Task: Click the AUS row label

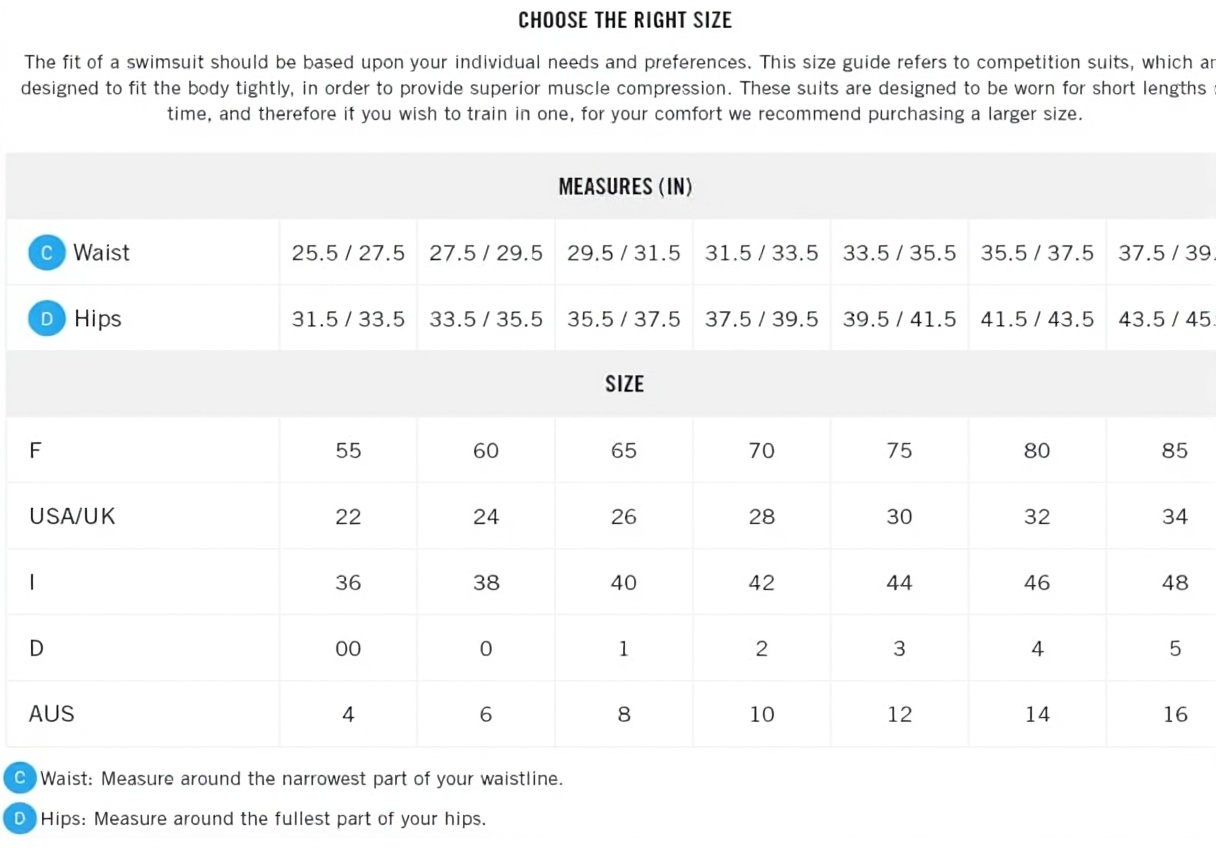Action: point(52,714)
